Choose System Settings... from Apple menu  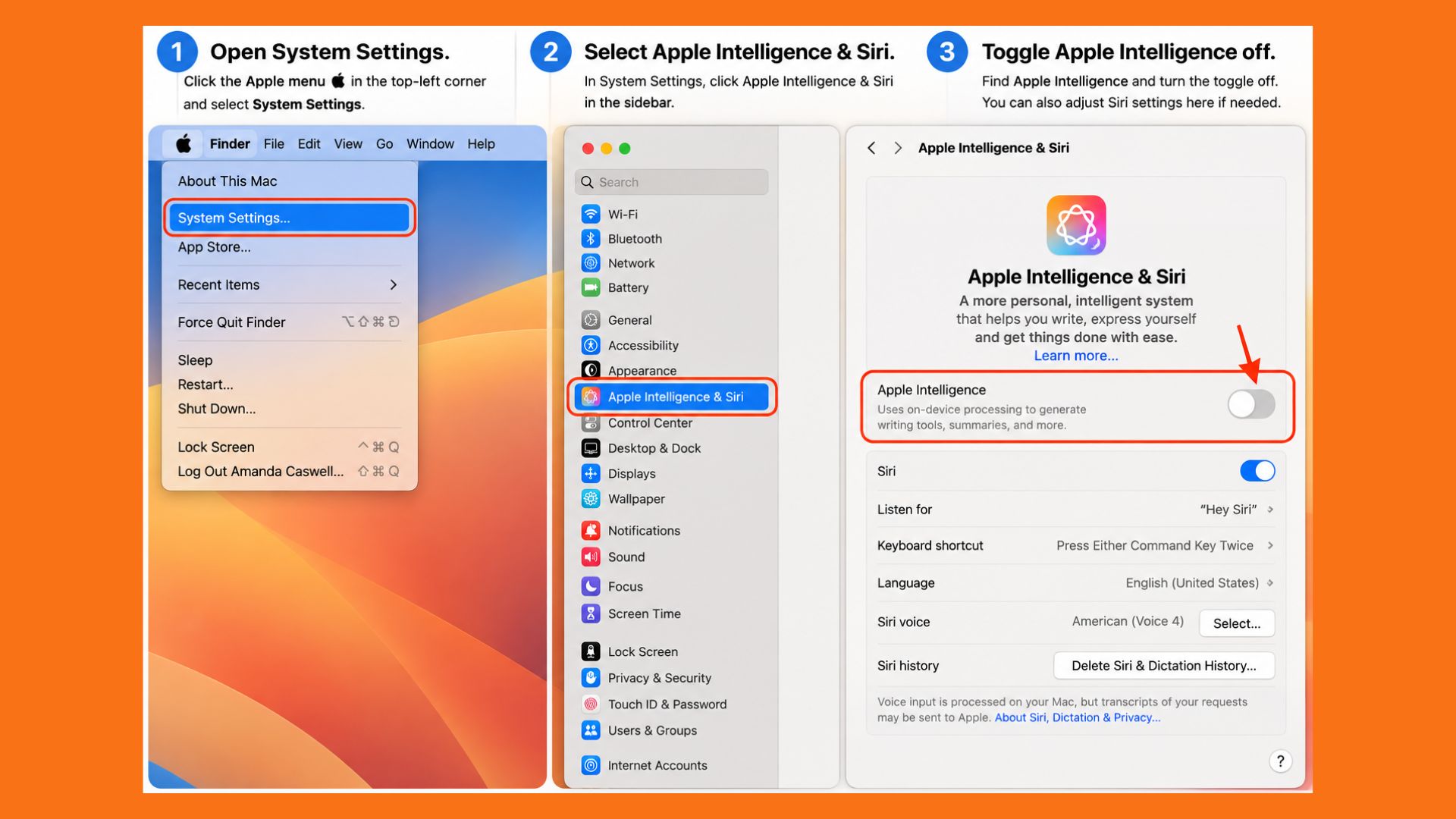click(x=289, y=218)
